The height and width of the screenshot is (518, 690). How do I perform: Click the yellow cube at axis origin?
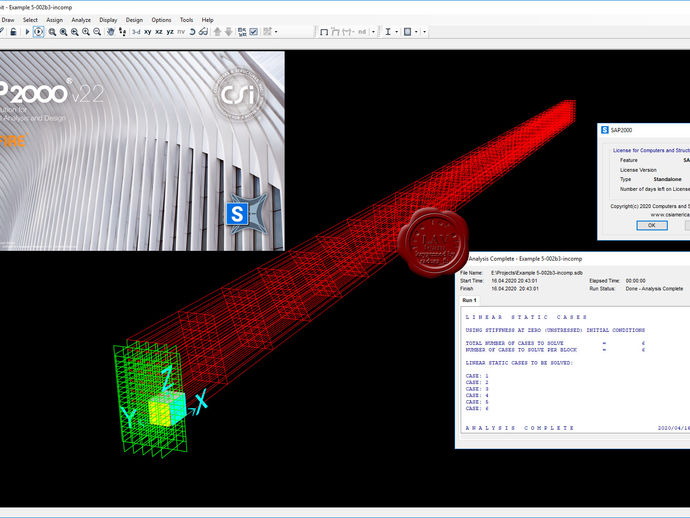coord(165,409)
